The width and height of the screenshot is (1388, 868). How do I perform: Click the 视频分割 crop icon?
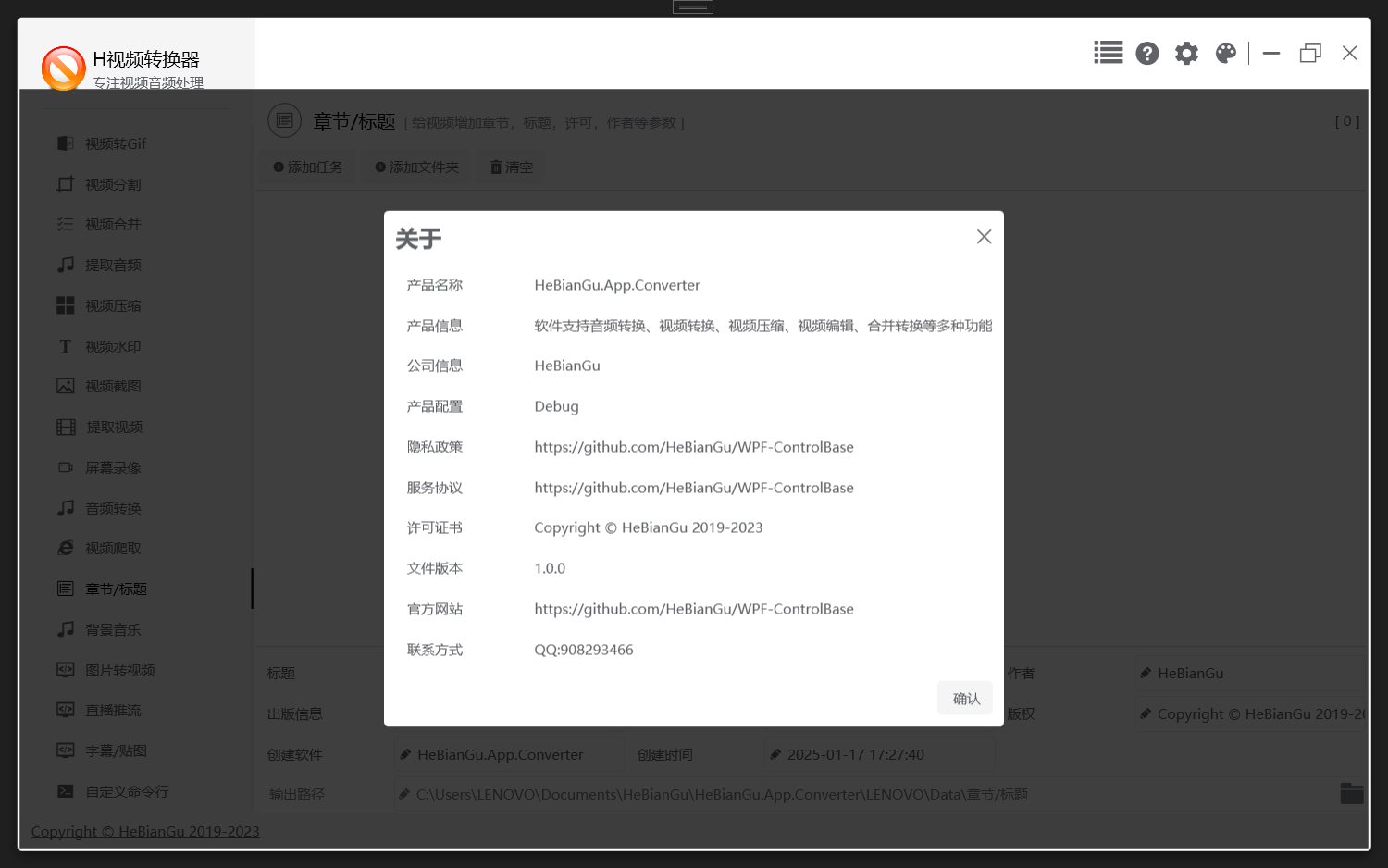tap(66, 184)
